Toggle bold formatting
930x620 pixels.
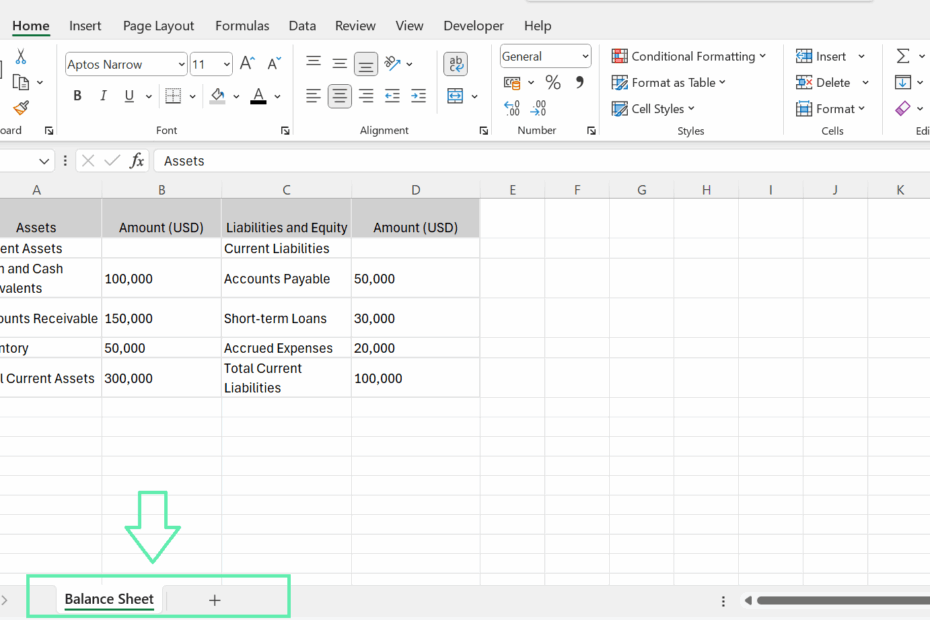77,96
